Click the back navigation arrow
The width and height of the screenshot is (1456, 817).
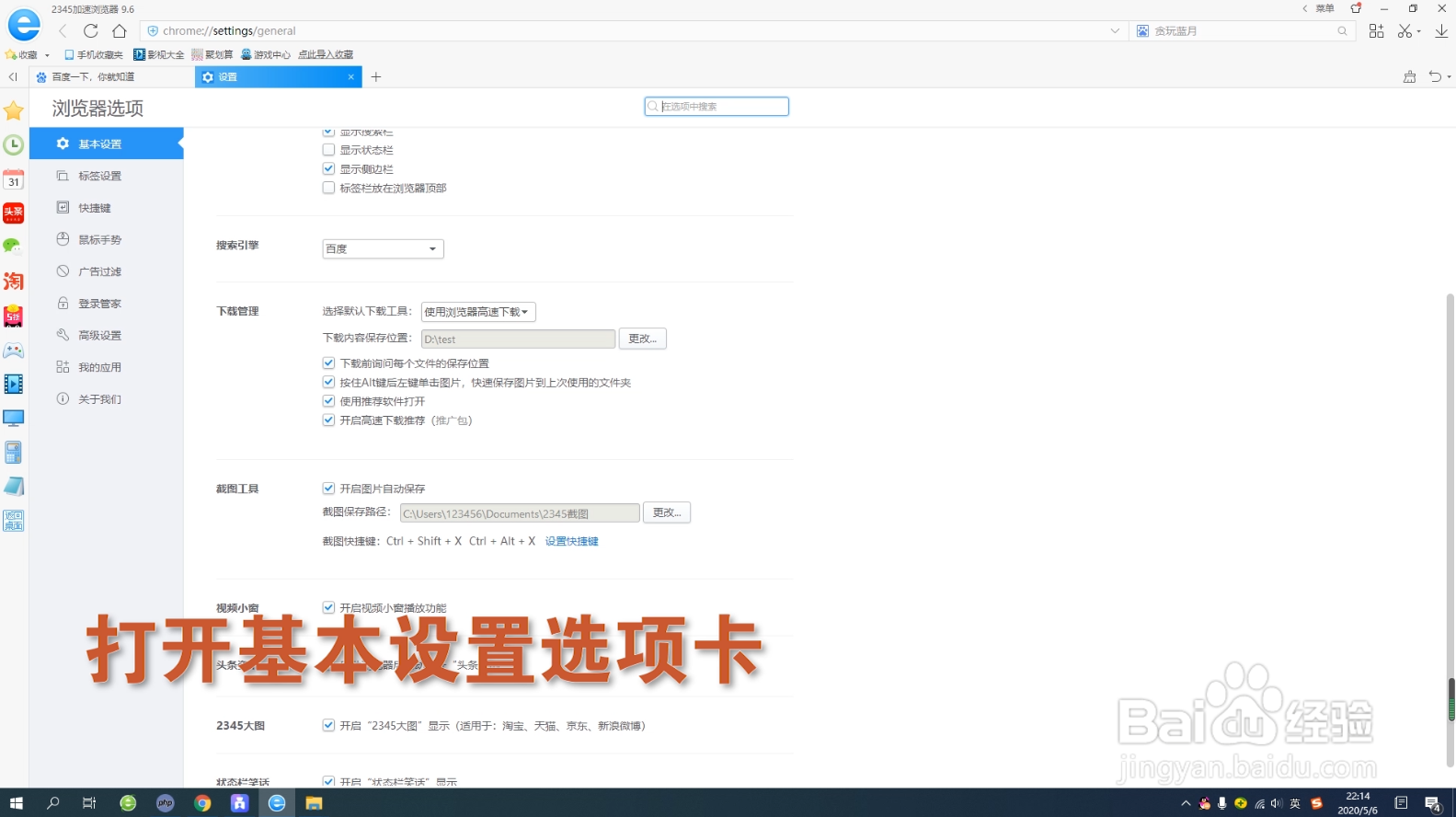(x=63, y=30)
